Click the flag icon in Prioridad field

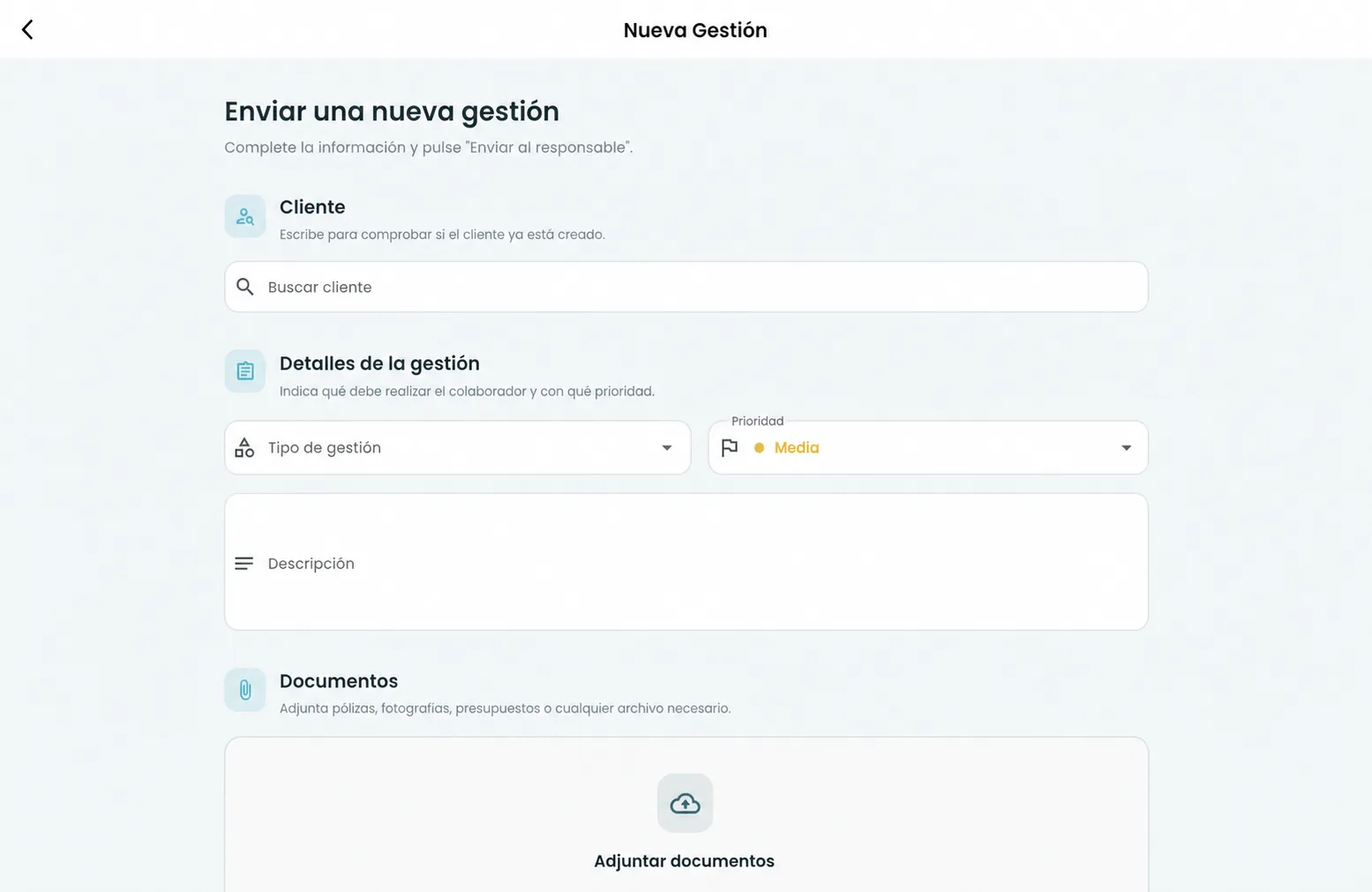tap(730, 447)
